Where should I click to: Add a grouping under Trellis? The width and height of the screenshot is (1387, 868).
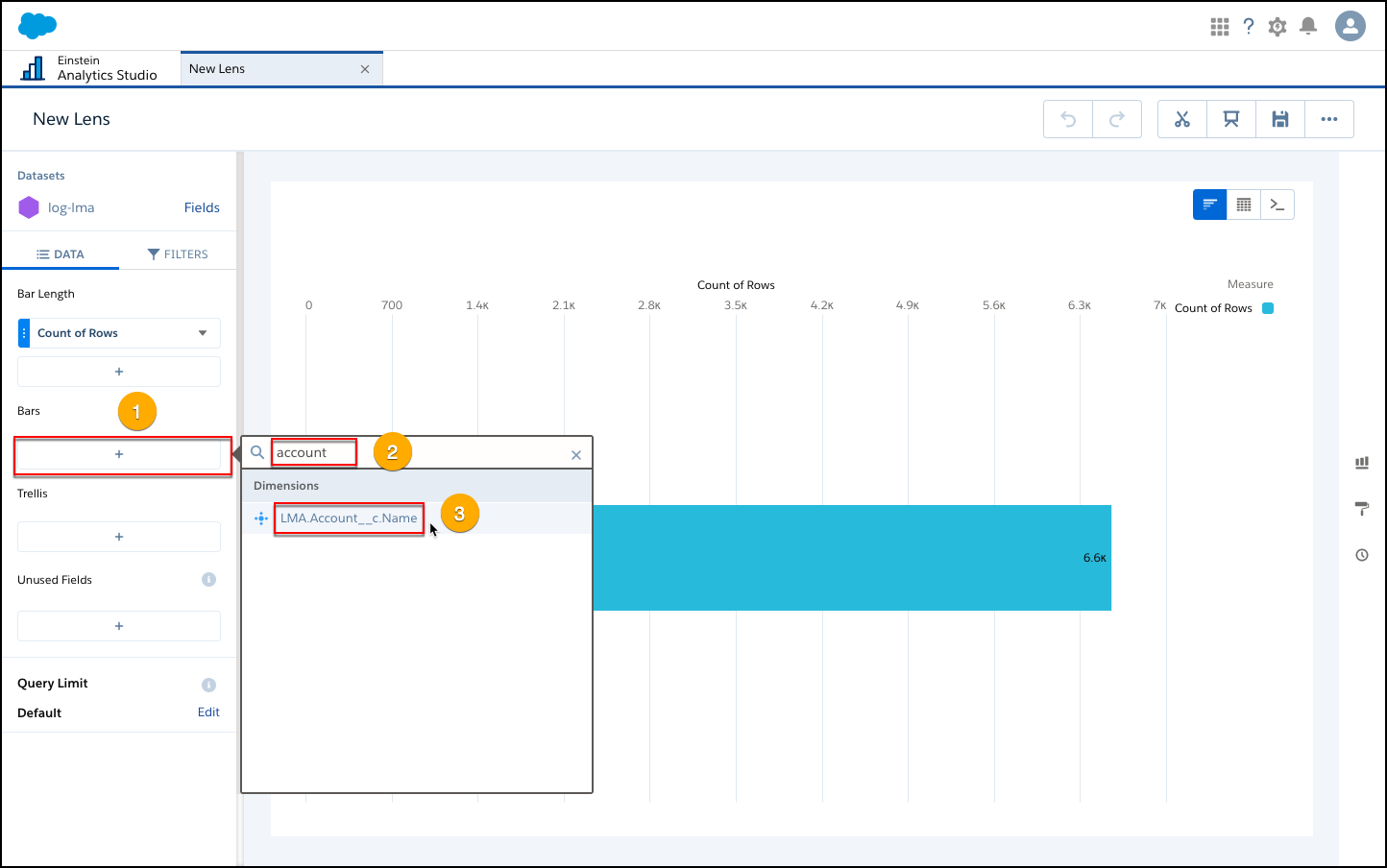[x=119, y=537]
